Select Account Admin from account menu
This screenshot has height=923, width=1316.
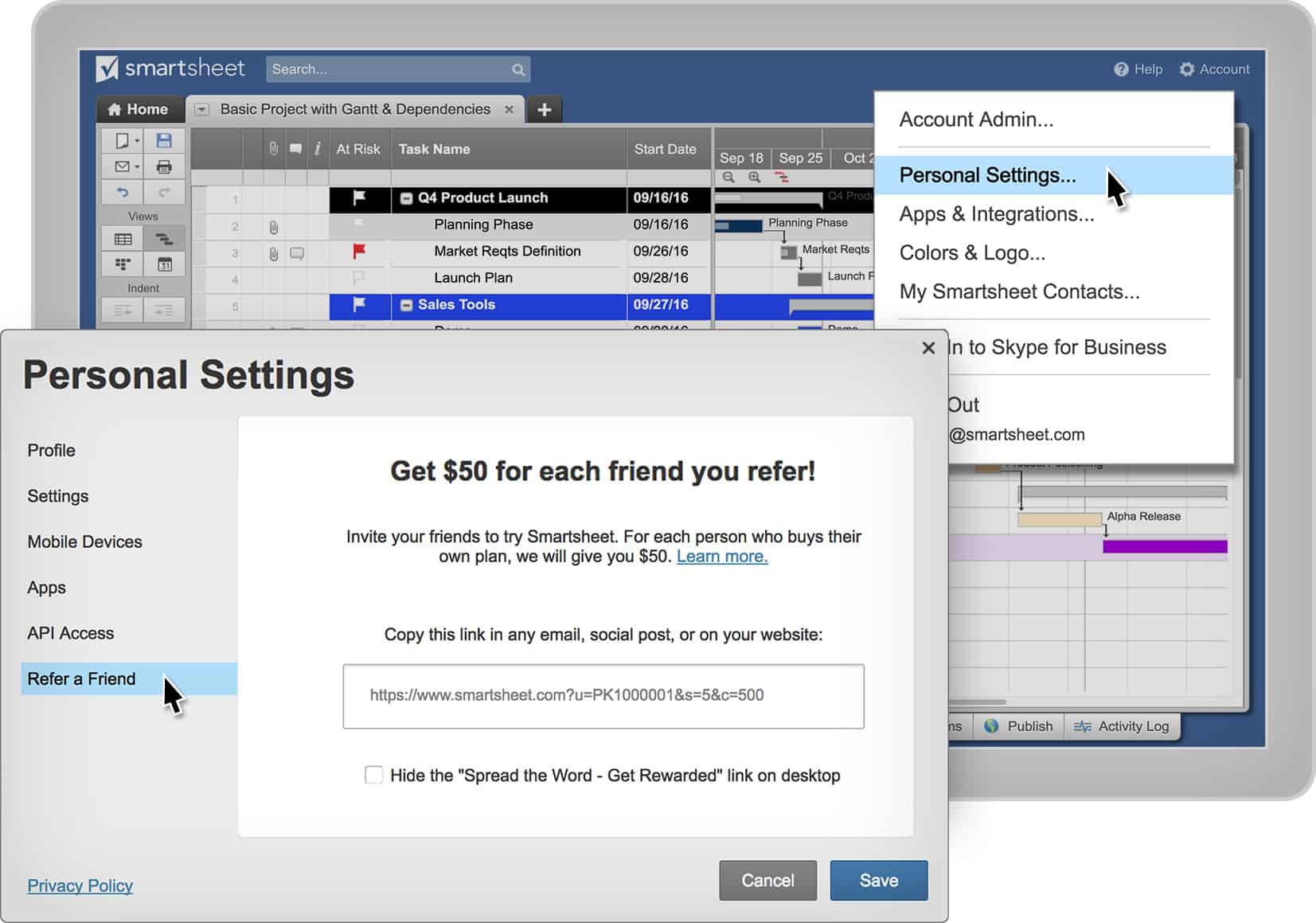[x=976, y=119]
